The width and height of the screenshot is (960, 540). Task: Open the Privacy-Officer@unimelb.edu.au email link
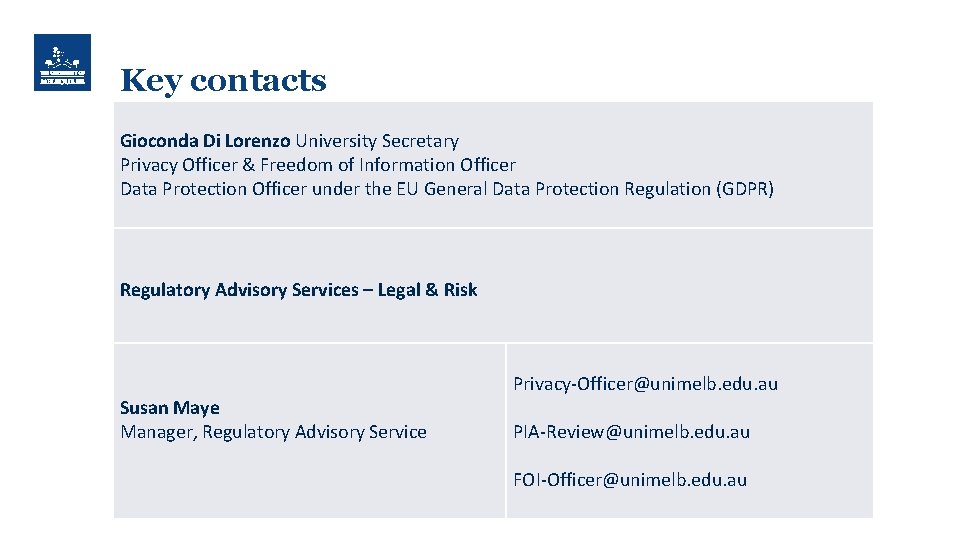[645, 384]
